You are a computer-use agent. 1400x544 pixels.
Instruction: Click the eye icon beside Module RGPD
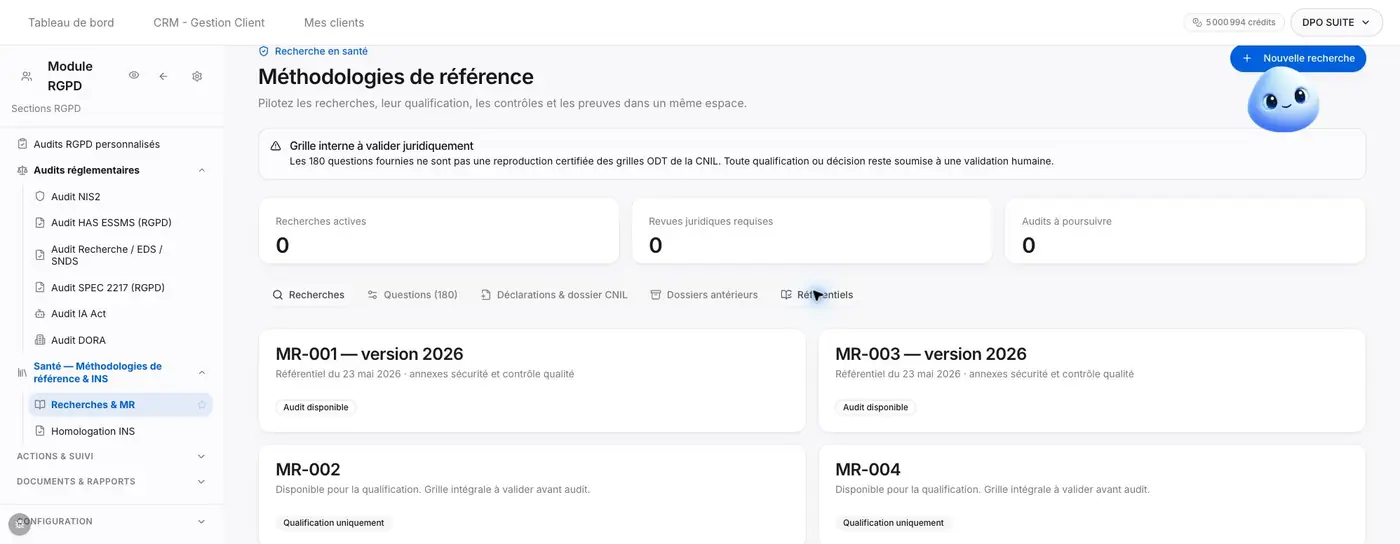tap(133, 76)
